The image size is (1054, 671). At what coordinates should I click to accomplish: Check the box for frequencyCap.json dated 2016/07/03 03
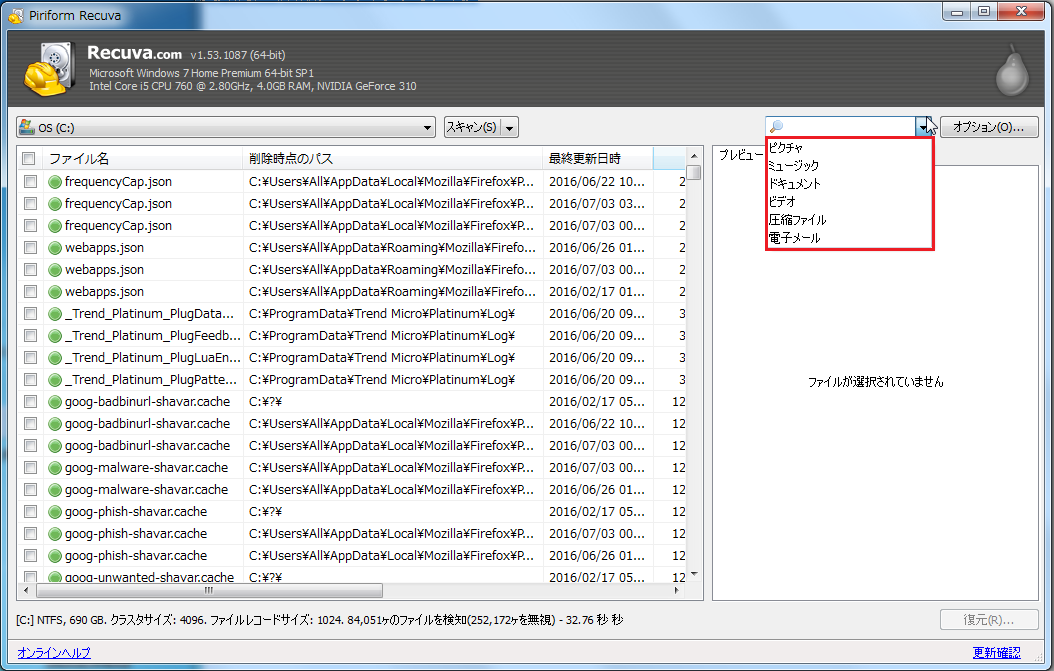[x=30, y=203]
